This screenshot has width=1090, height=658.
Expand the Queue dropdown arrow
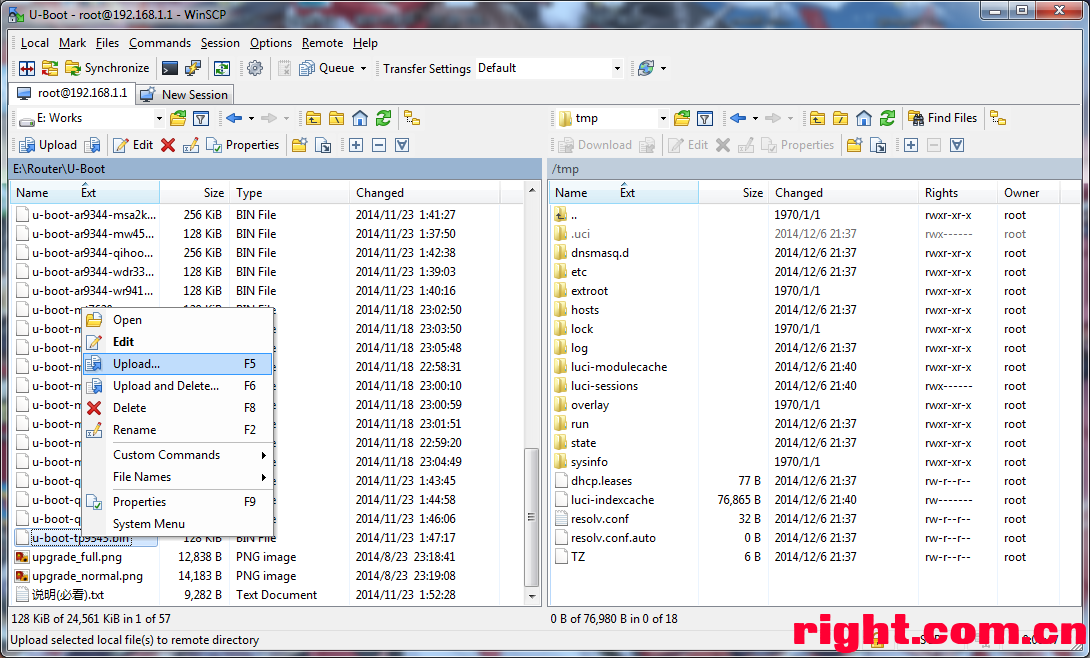tap(363, 68)
